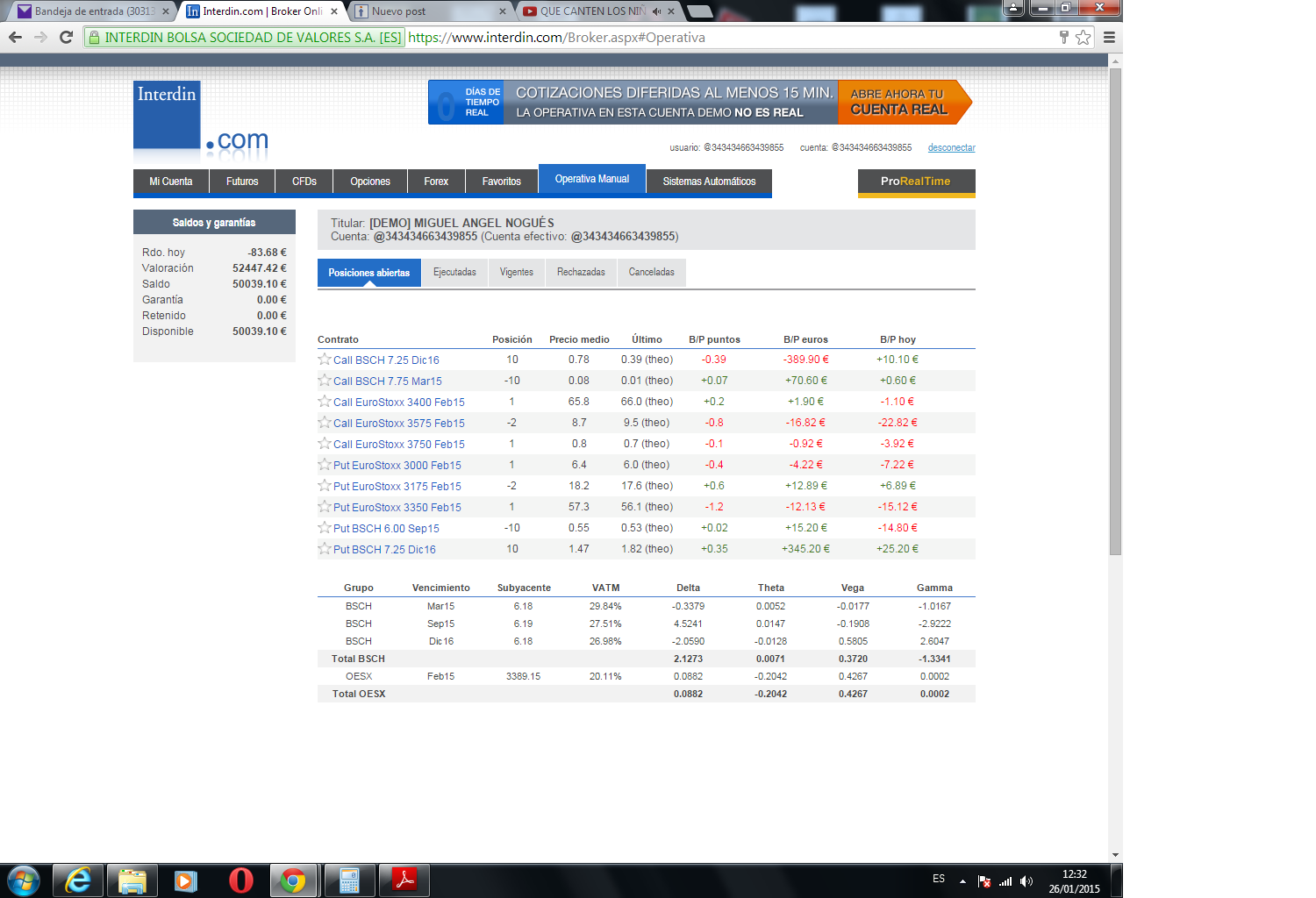Click the Abre ahora tu cuenta real banner
This screenshot has height=898, width=1316.
point(905,102)
